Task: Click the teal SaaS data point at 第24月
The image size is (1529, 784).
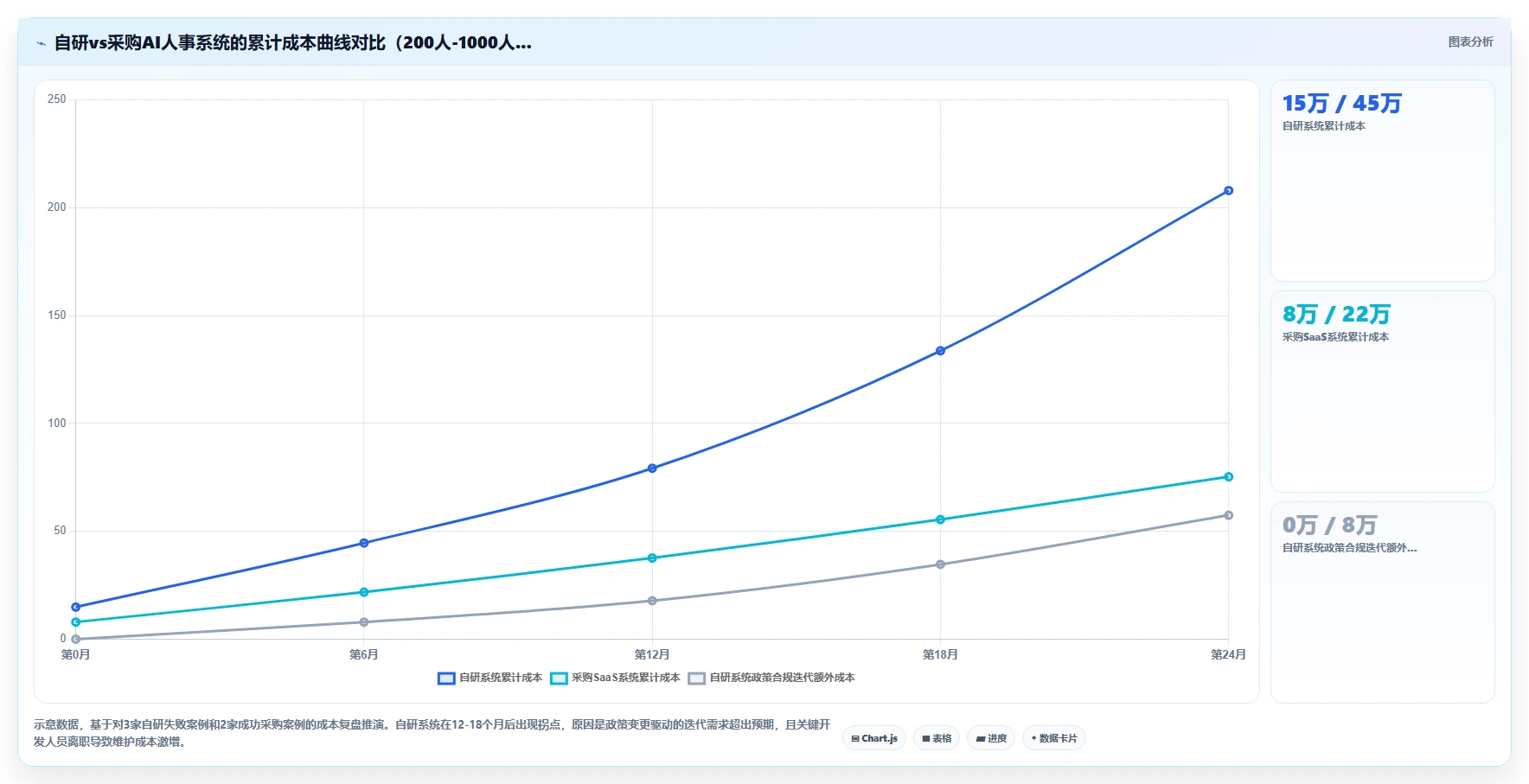Action: 1228,477
